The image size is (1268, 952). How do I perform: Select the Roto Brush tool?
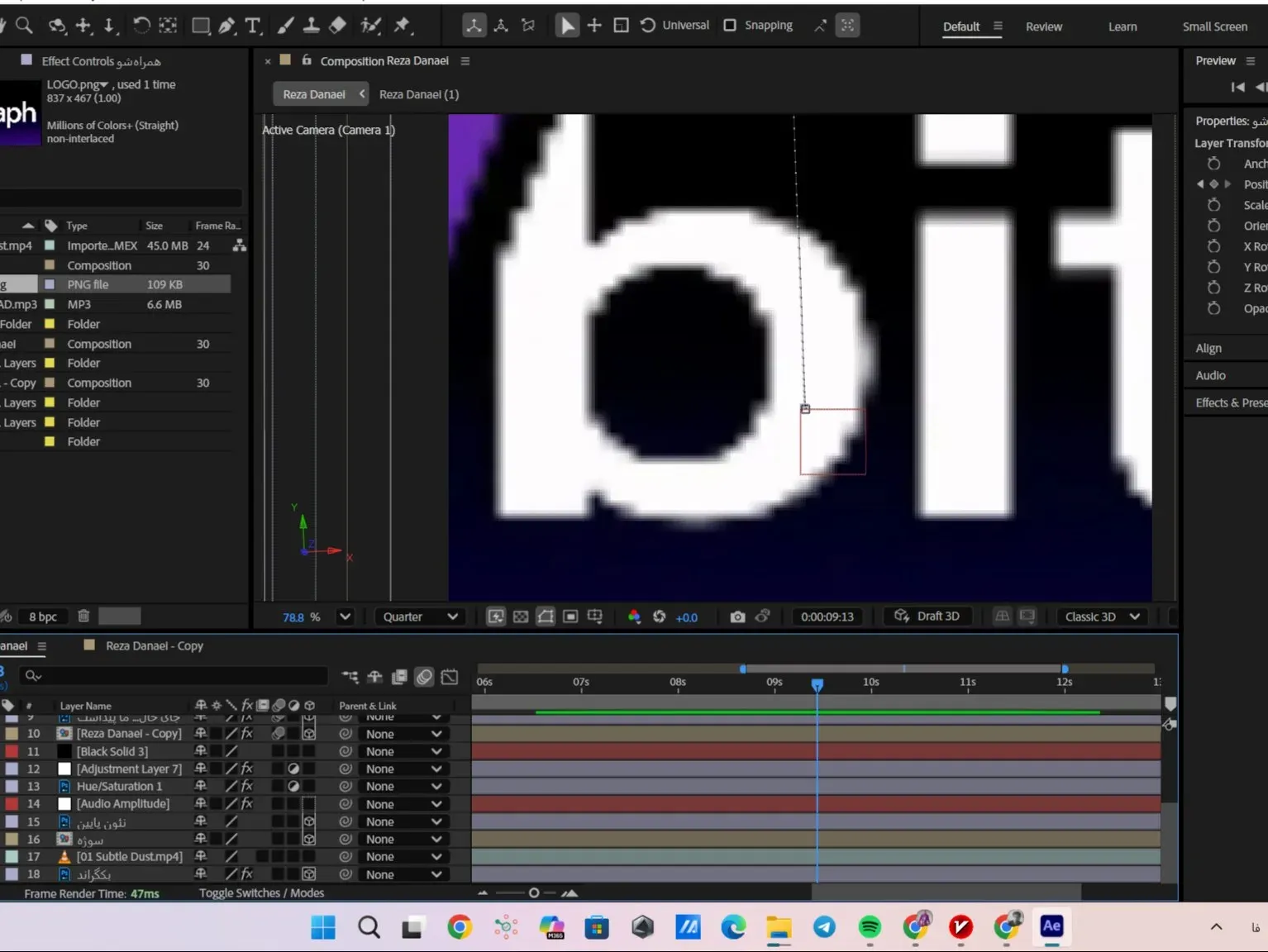[370, 26]
